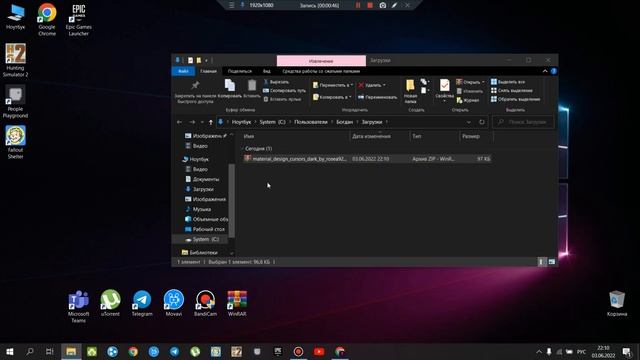Click the WinRAR desktop icon
The height and width of the screenshot is (360, 640).
(237, 303)
